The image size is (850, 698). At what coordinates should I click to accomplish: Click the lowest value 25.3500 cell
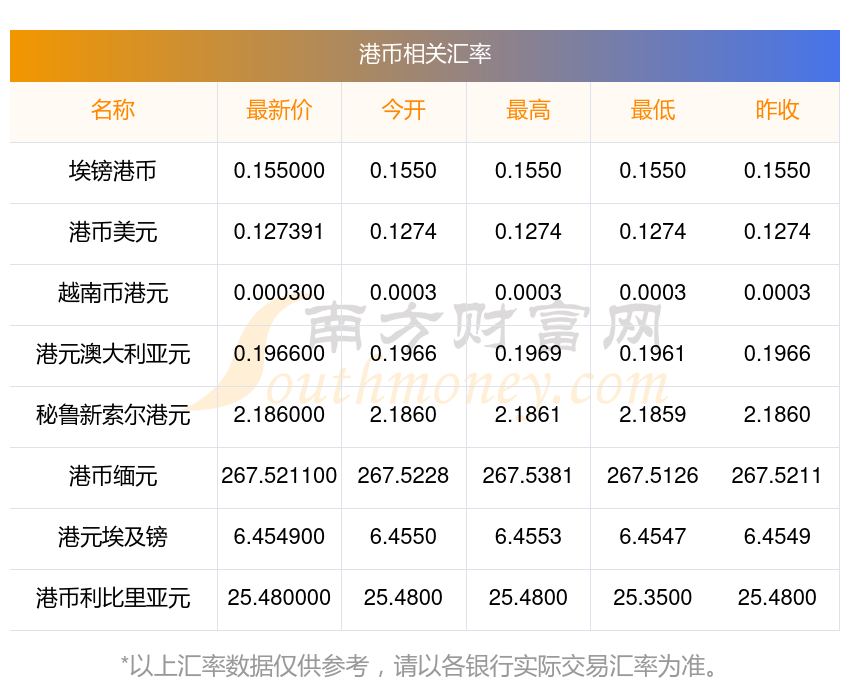(653, 598)
